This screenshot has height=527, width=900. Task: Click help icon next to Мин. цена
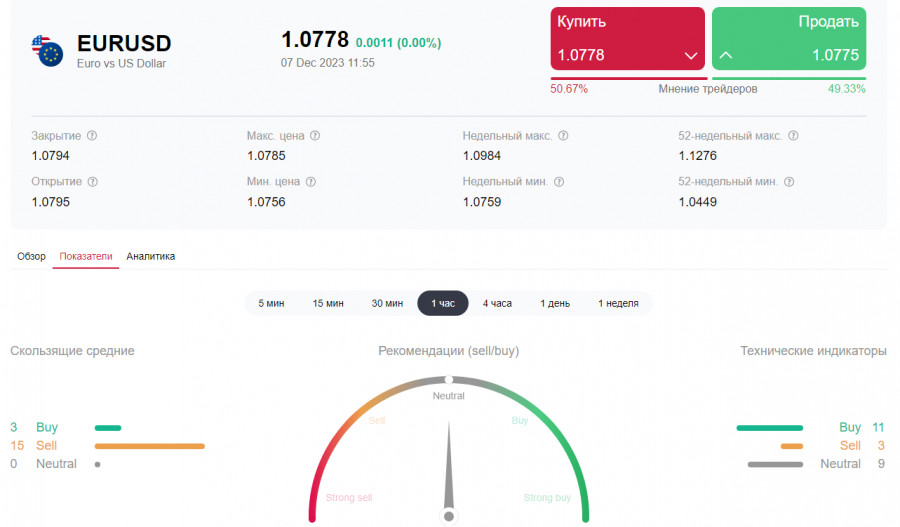click(x=311, y=181)
